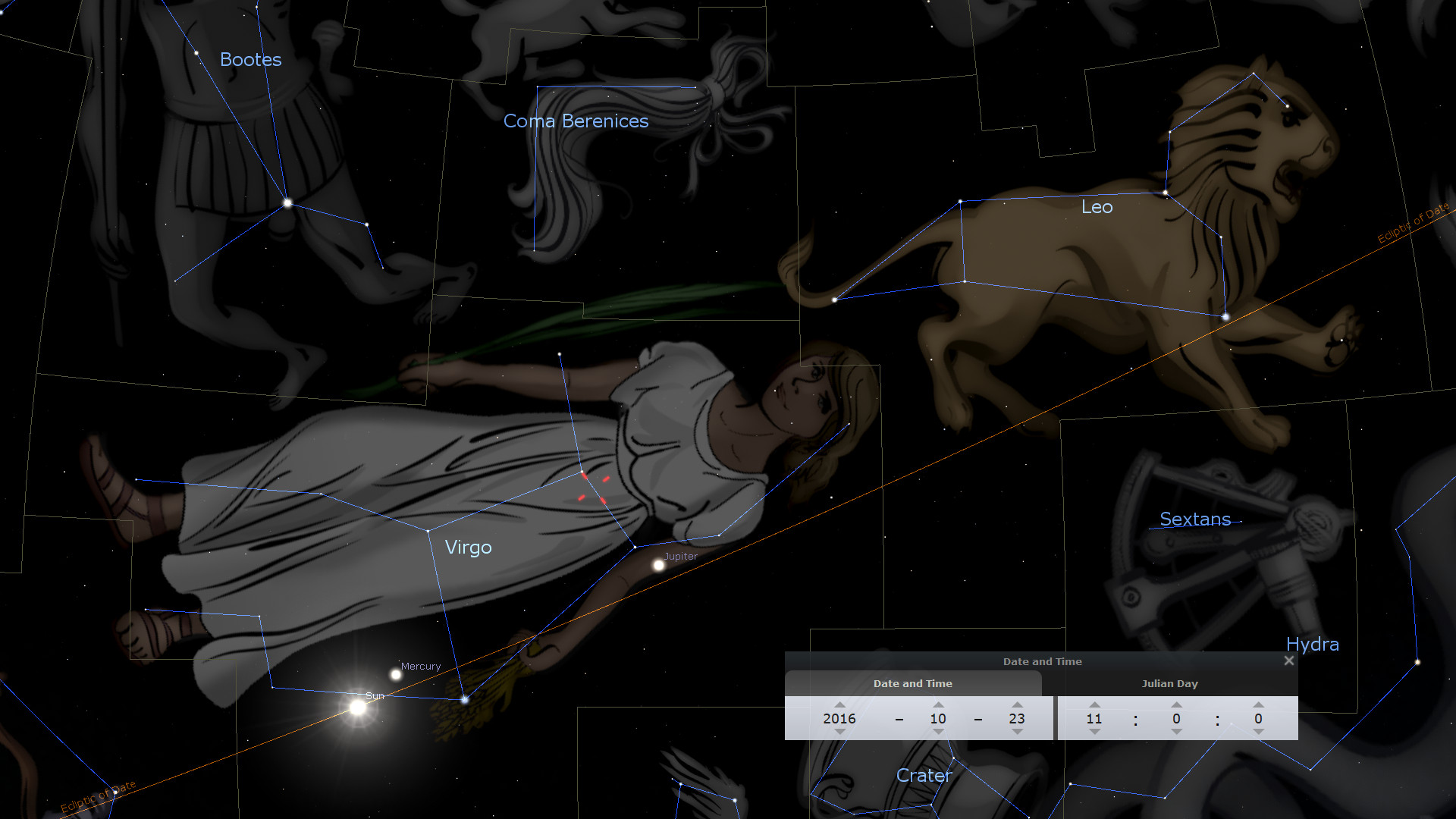Switch to the Julian Day tab

[1170, 683]
